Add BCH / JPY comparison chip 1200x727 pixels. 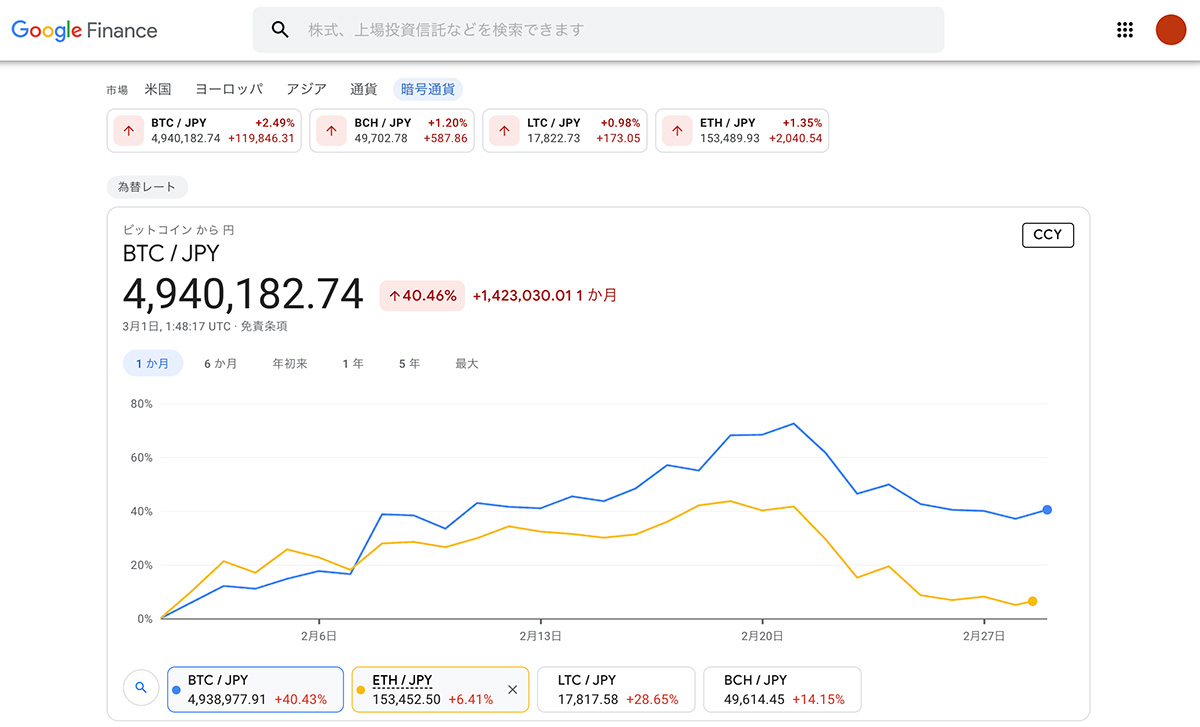[x=782, y=689]
